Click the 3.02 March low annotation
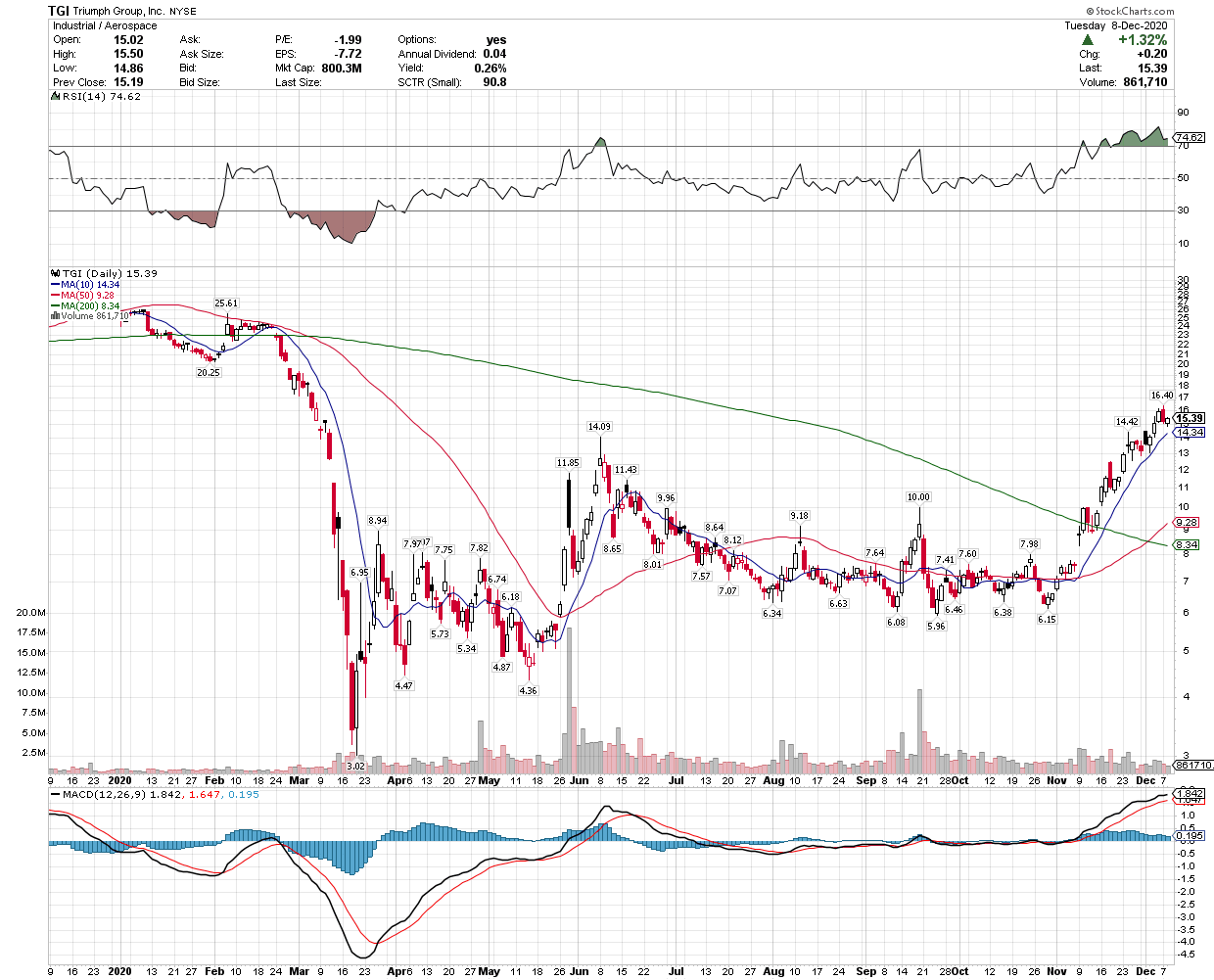This screenshot has width=1214, height=980. [x=355, y=766]
